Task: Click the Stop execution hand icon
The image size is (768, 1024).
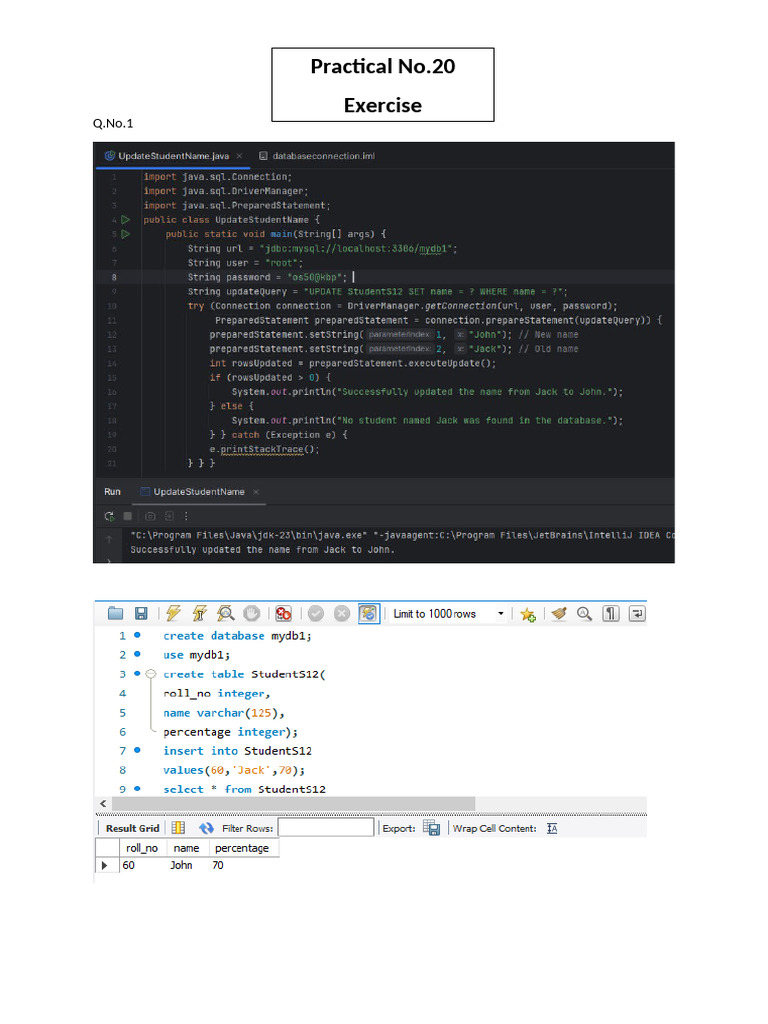Action: pyautogui.click(x=252, y=614)
